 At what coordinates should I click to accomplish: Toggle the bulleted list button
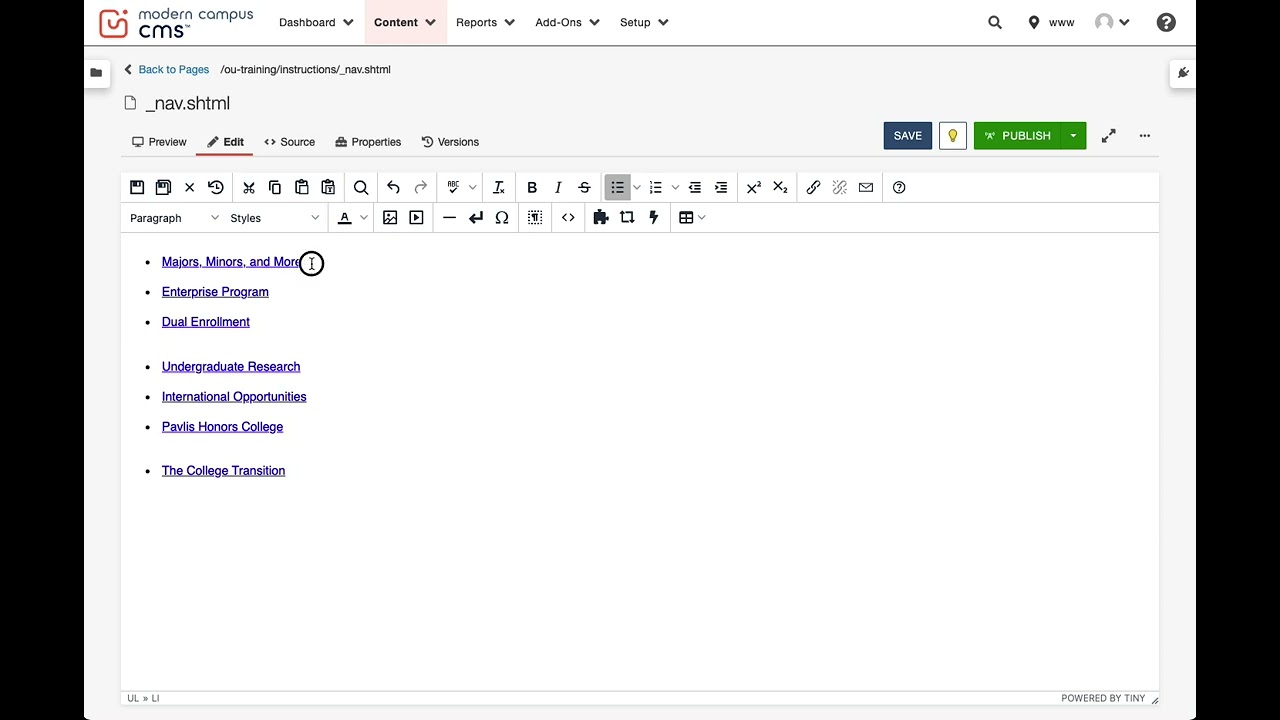pos(617,187)
